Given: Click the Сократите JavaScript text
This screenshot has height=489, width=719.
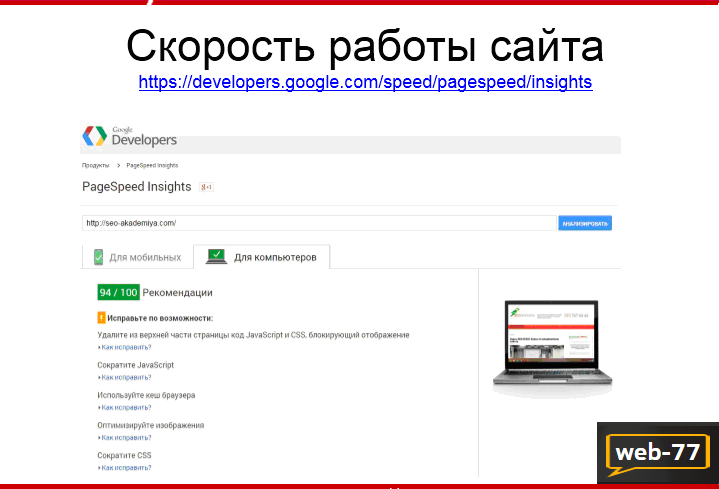Looking at the screenshot, I should pyautogui.click(x=136, y=365).
